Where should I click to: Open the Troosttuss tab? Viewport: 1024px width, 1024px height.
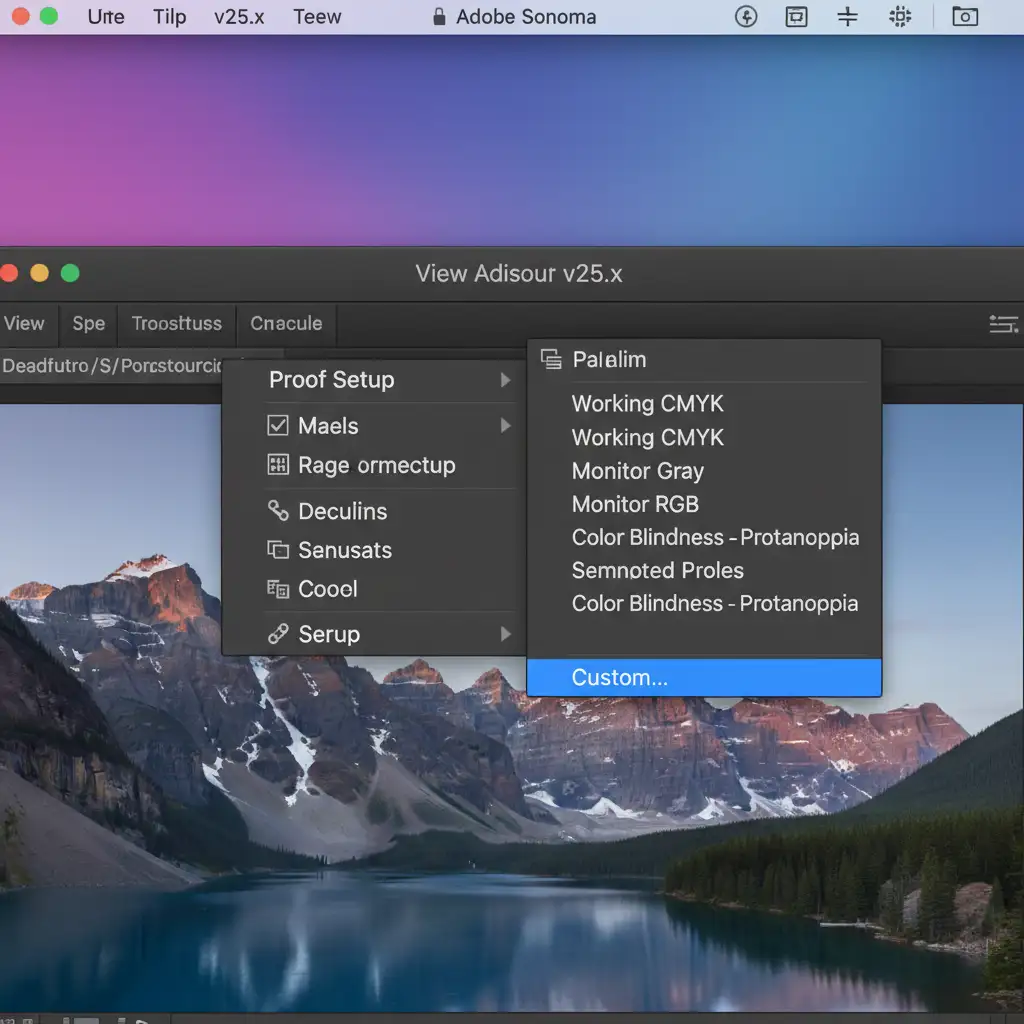point(176,323)
